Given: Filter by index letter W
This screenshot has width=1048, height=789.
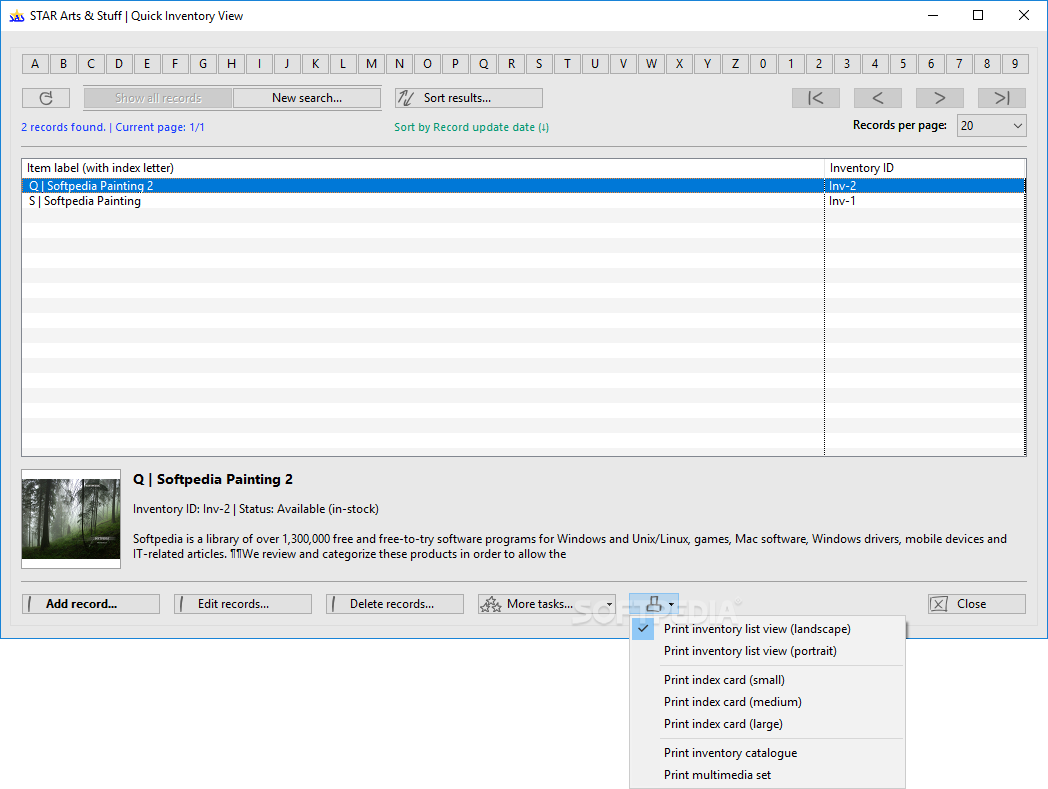Looking at the screenshot, I should click(651, 64).
